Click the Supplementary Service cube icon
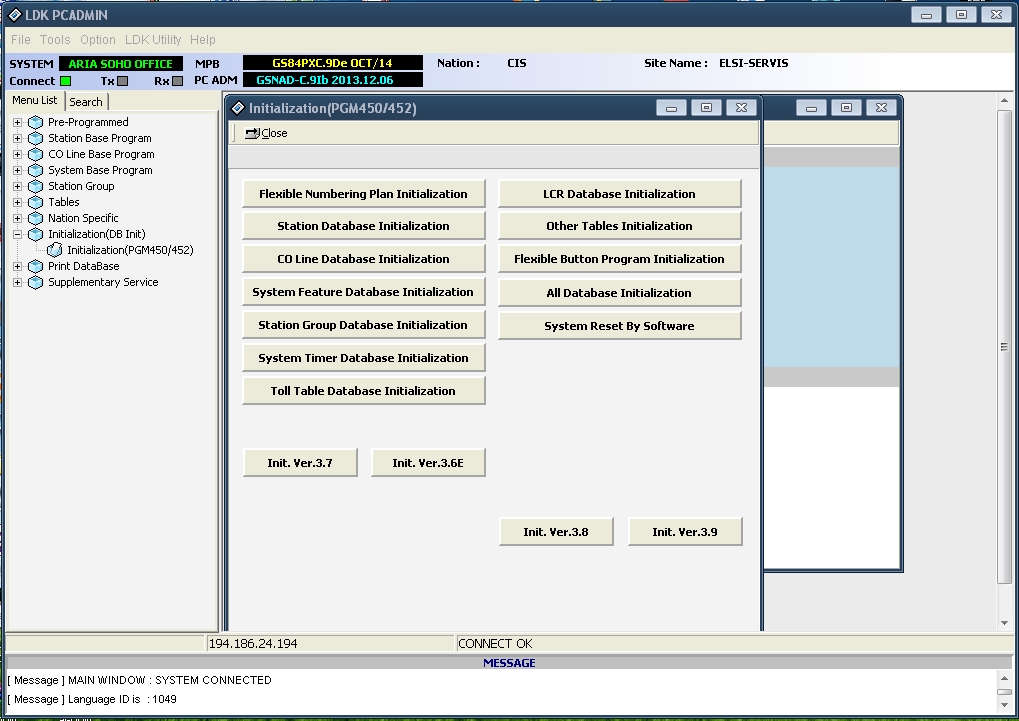Viewport: 1019px width, 721px height. 36,282
